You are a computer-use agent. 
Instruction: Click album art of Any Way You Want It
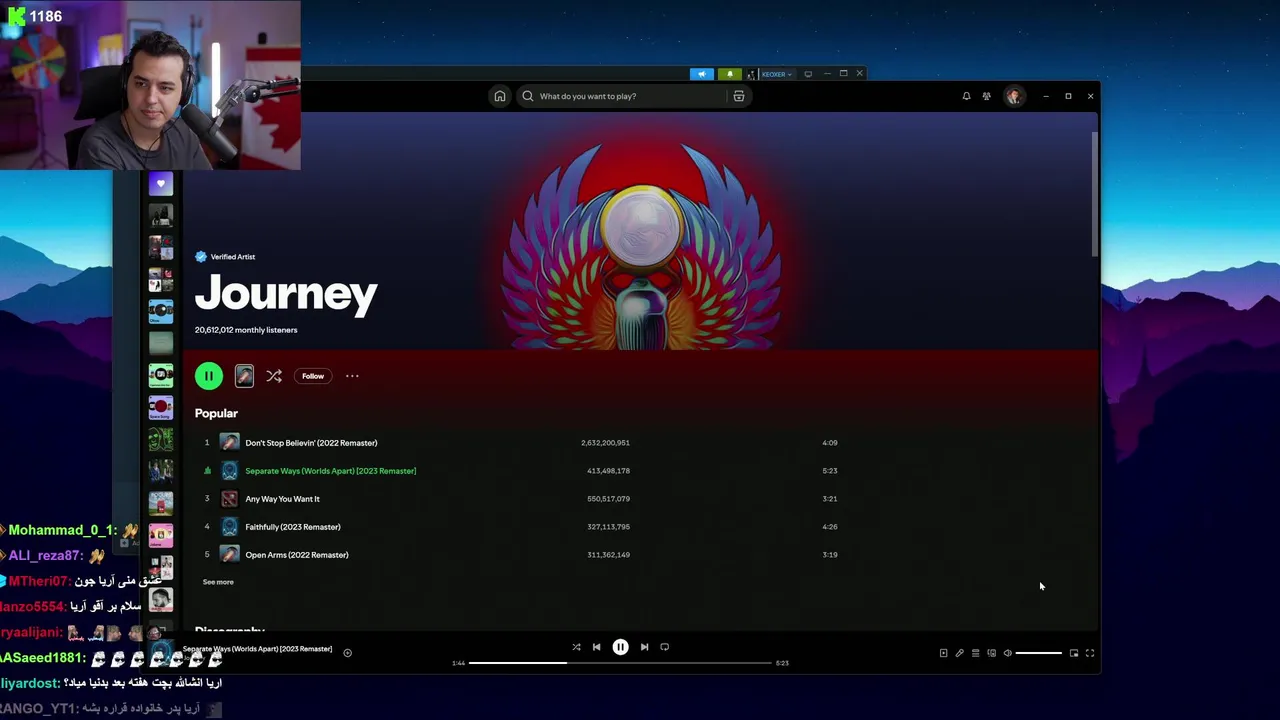[x=229, y=498]
